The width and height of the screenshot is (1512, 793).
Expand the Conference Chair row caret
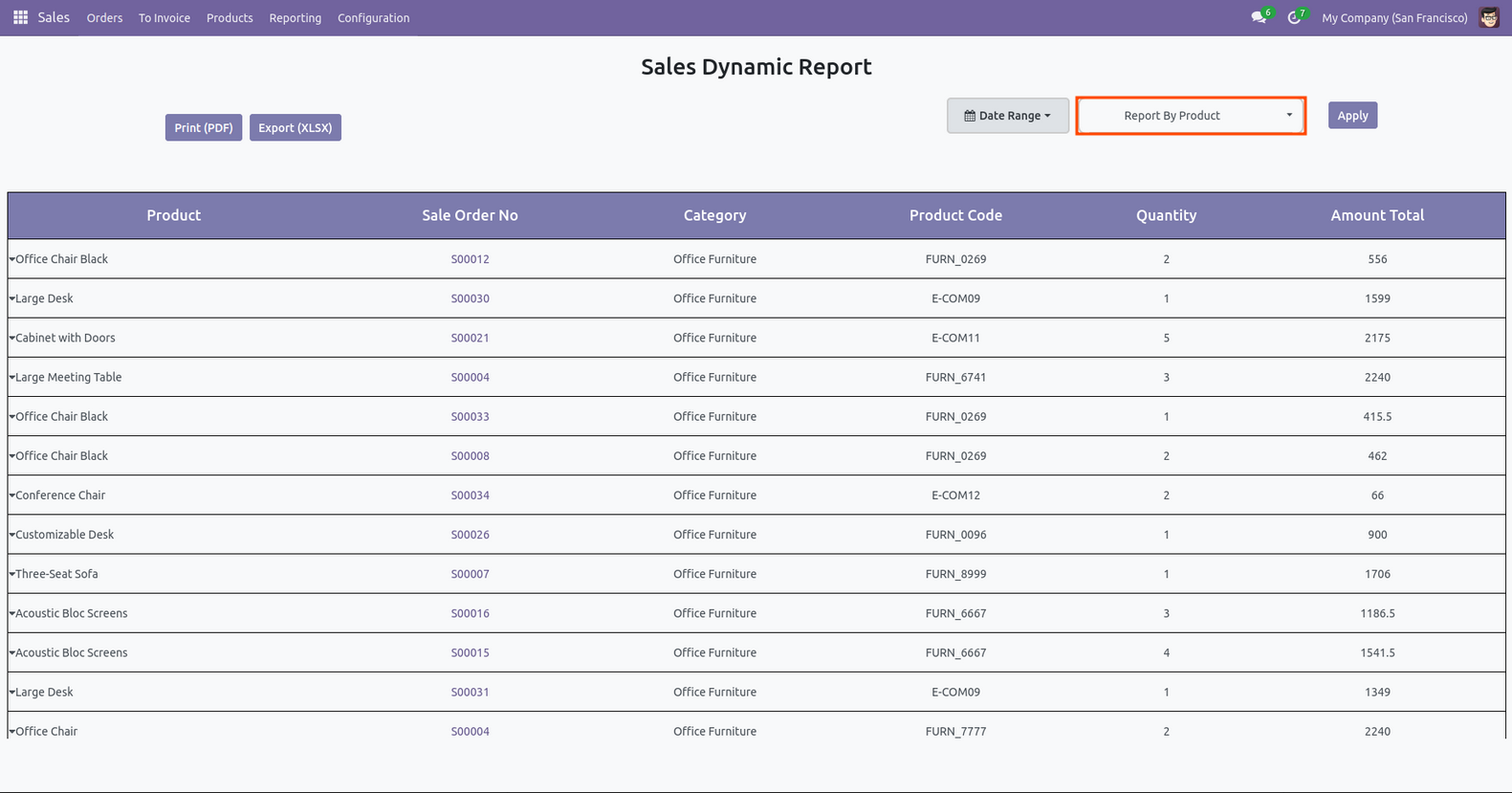(x=12, y=496)
